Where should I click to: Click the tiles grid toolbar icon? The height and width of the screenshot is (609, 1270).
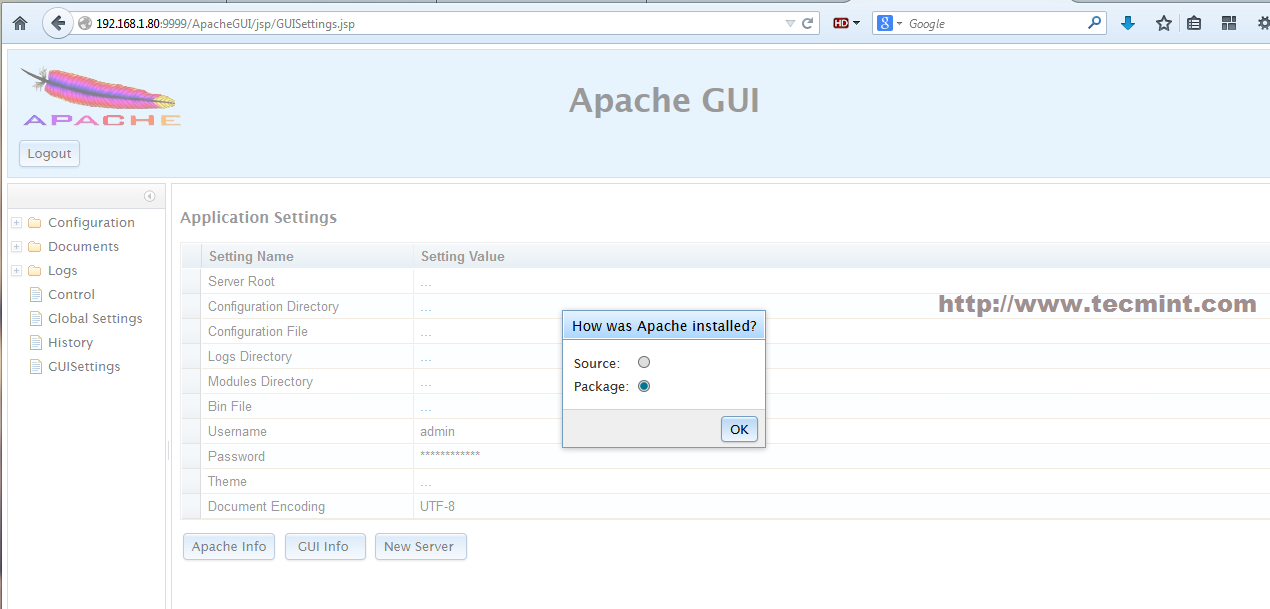[1229, 23]
